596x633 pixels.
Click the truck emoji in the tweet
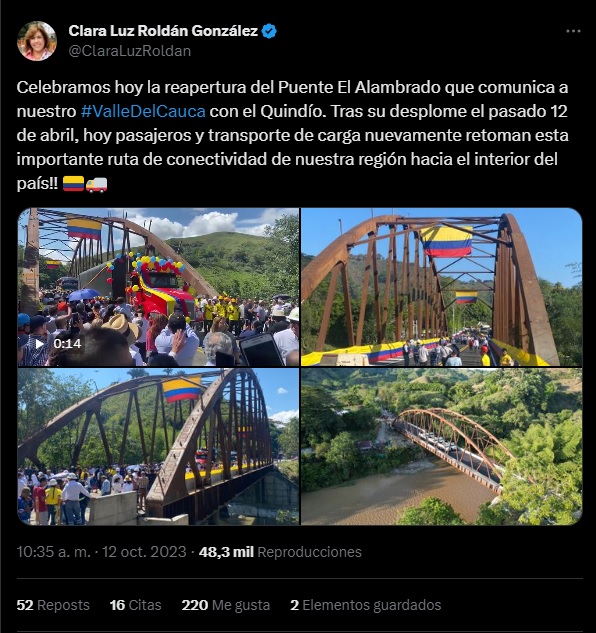[97, 184]
